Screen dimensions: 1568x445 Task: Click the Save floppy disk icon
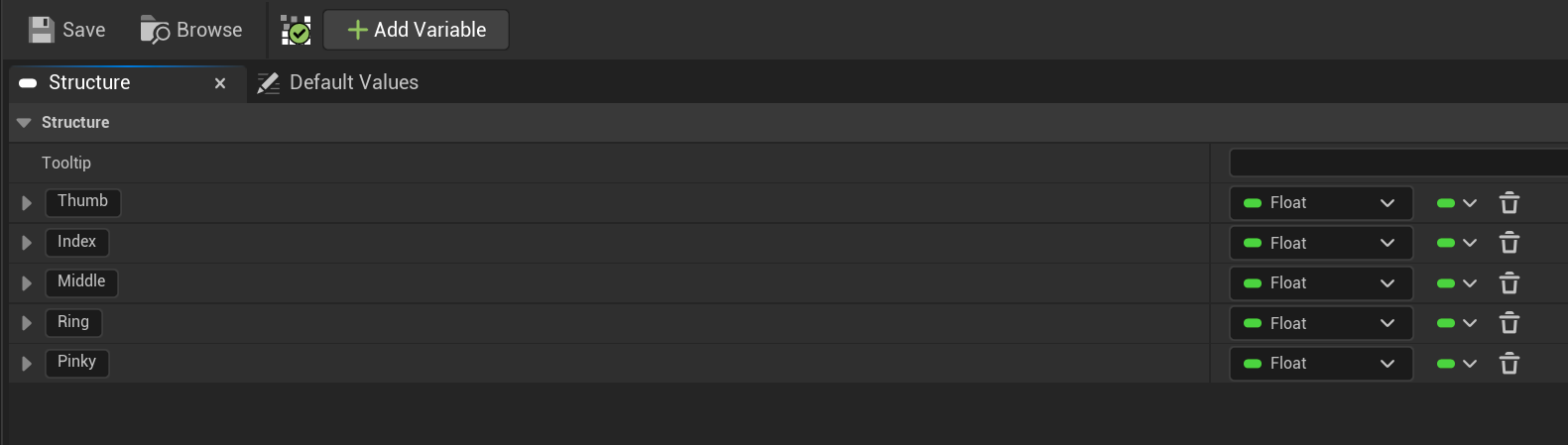(x=41, y=30)
